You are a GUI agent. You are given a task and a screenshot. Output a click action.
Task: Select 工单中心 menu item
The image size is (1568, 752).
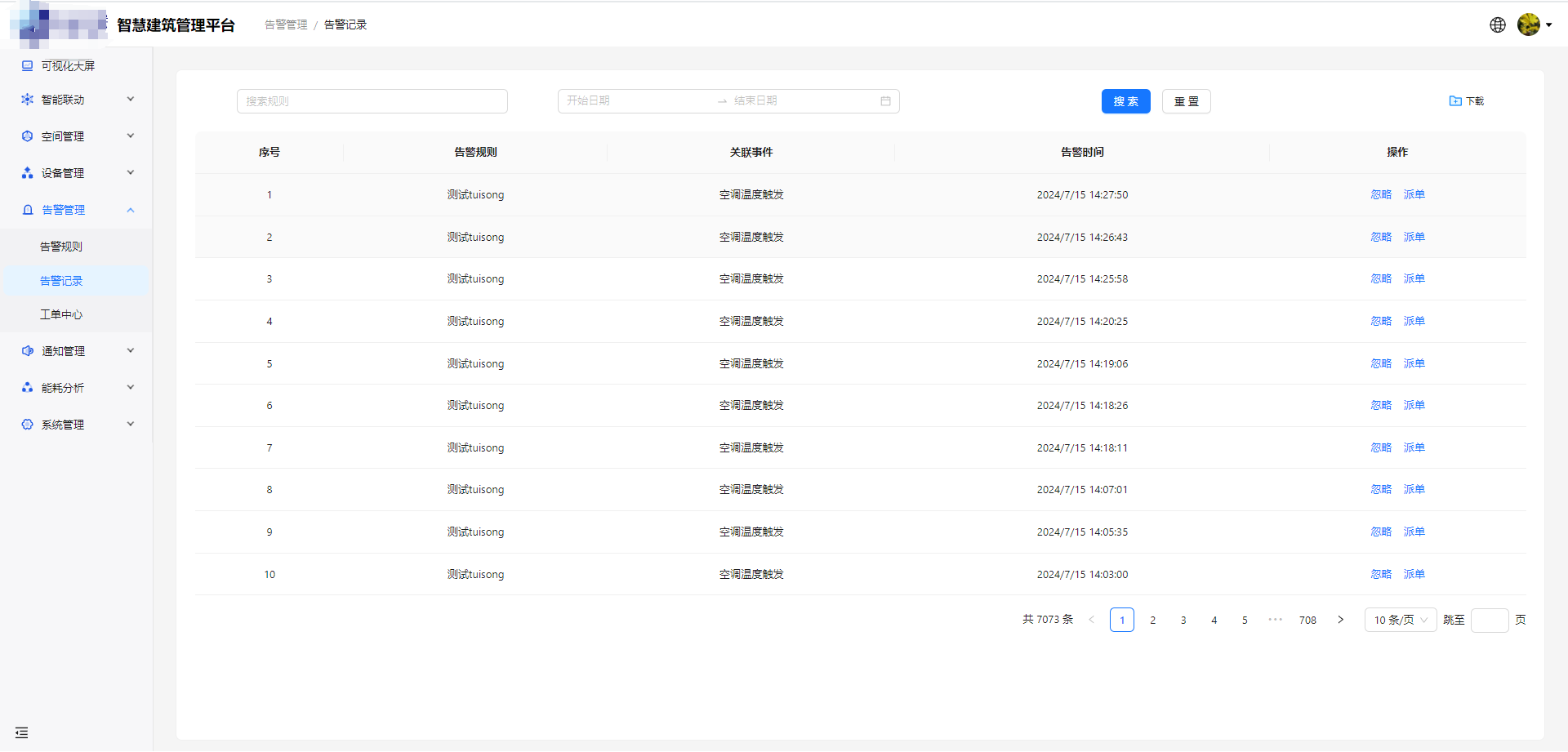click(x=61, y=314)
